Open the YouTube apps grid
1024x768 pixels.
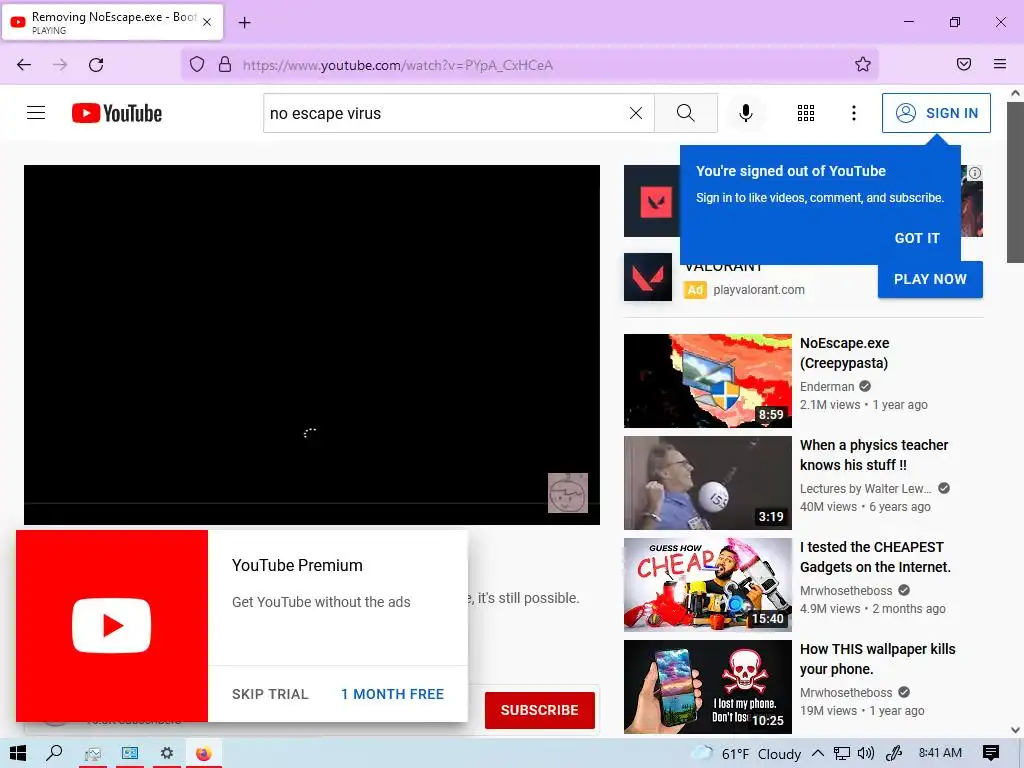806,113
